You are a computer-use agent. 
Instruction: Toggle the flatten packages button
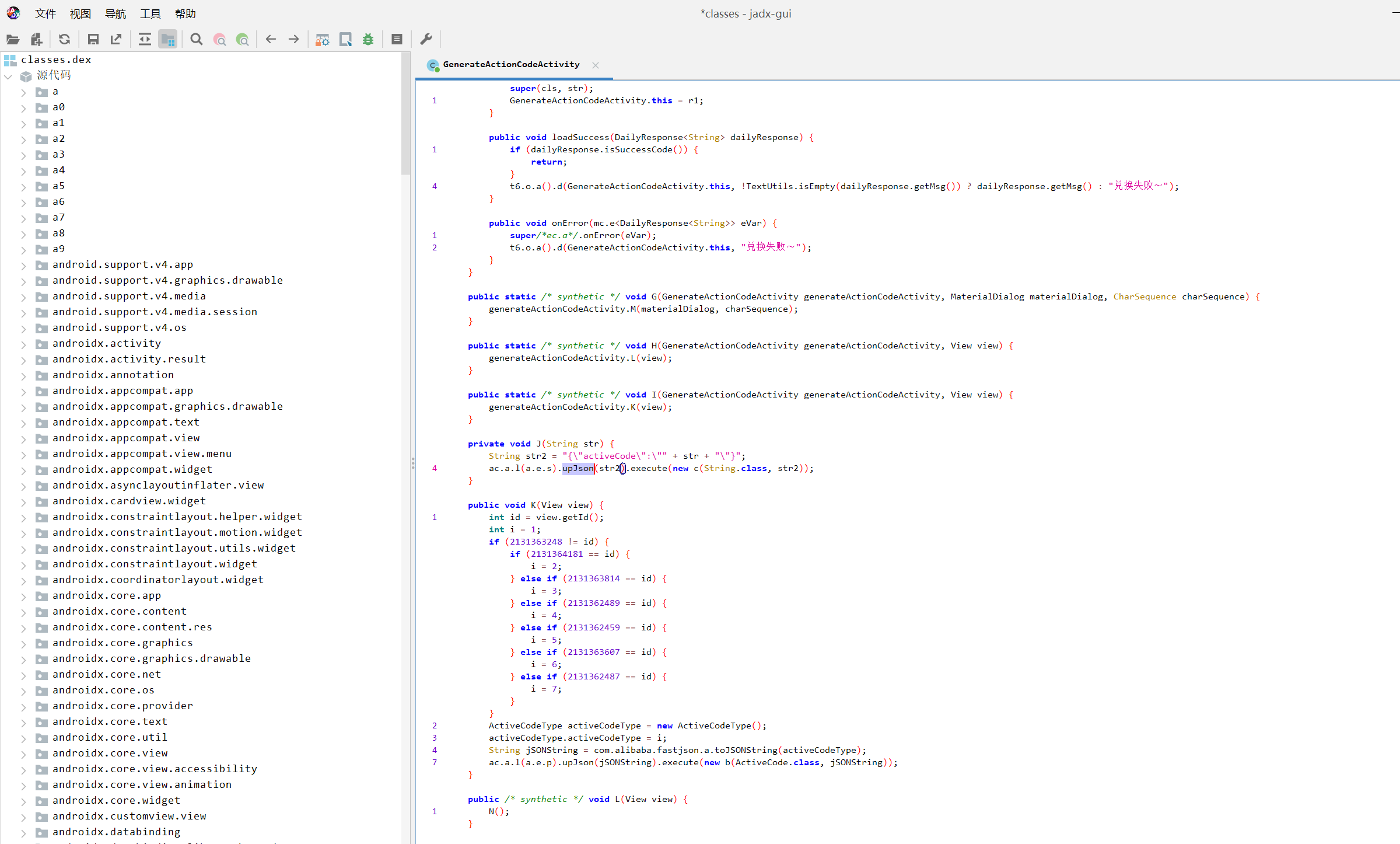[x=168, y=40]
